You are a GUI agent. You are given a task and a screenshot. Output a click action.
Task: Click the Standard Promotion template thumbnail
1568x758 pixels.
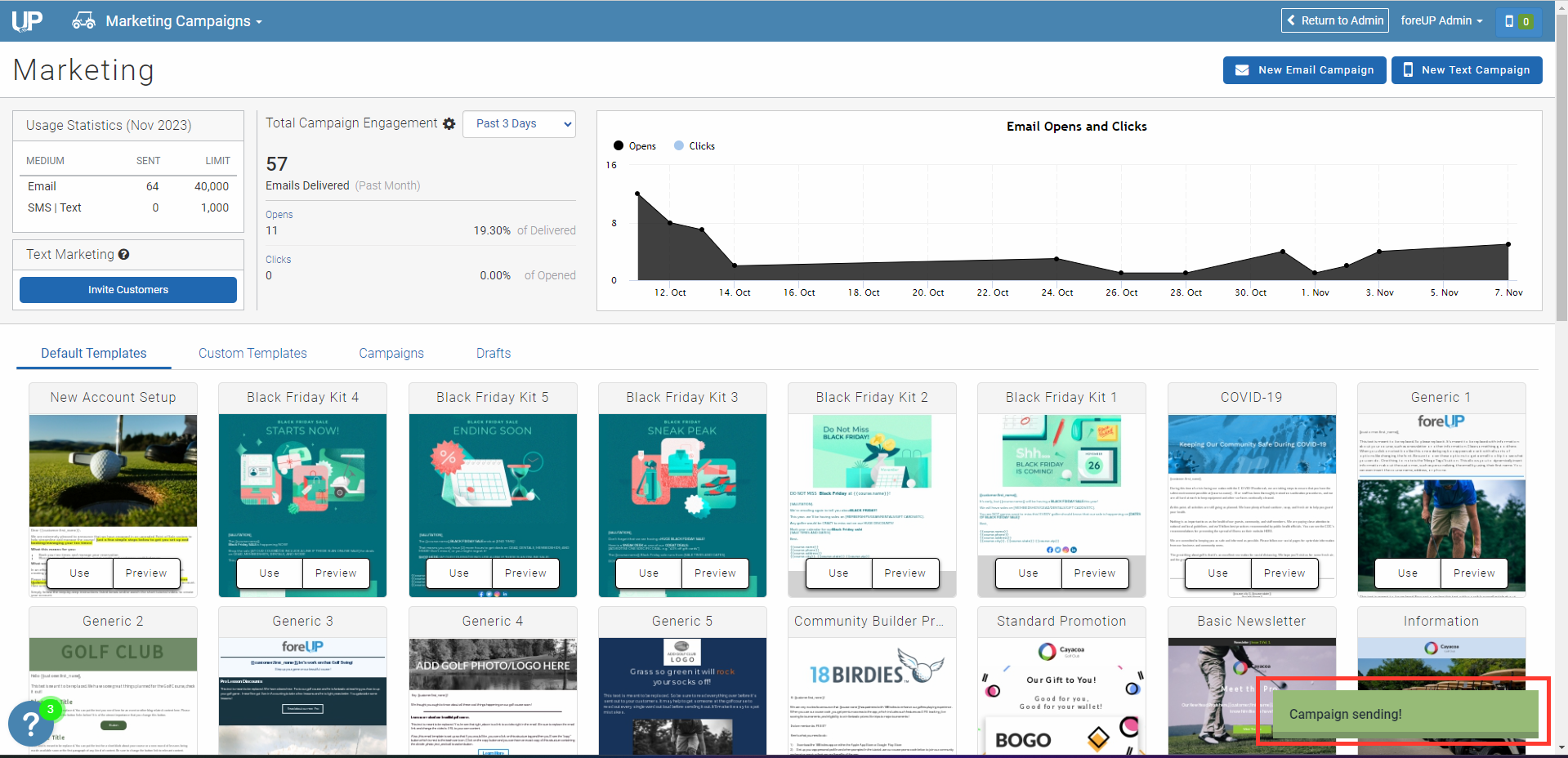tap(1061, 696)
